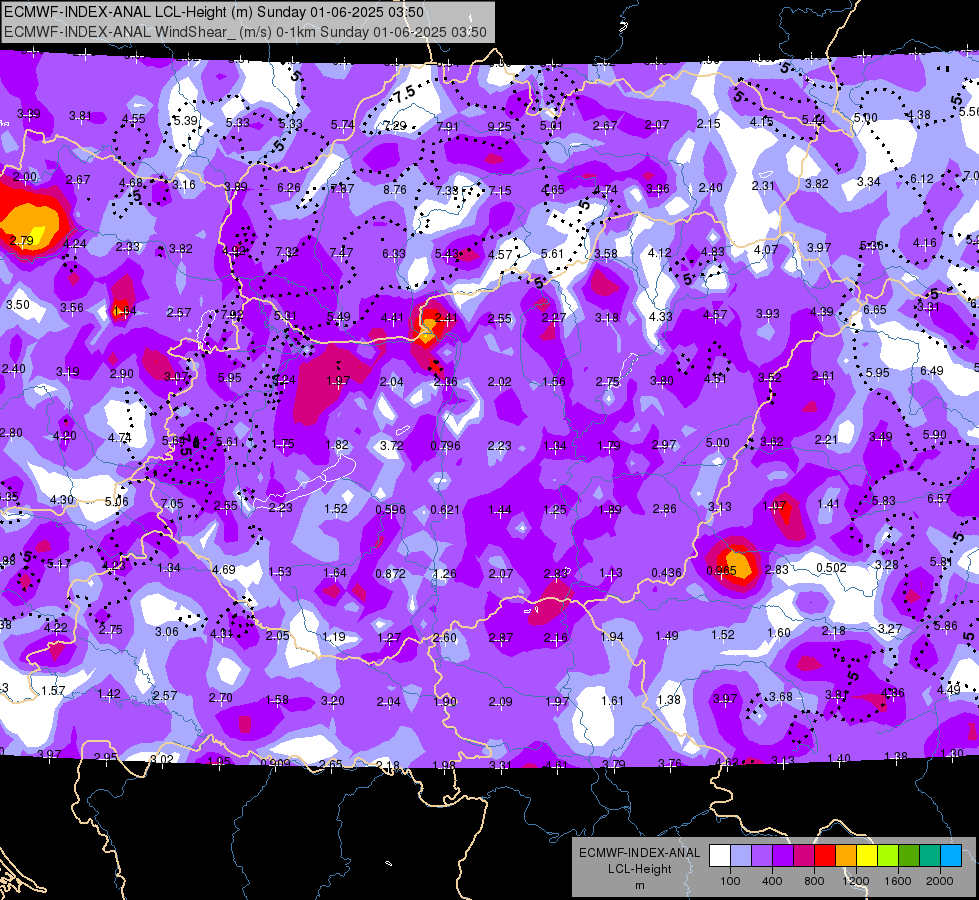Click the grid value 0.502
Viewport: 979px width, 900px height.
tap(832, 567)
